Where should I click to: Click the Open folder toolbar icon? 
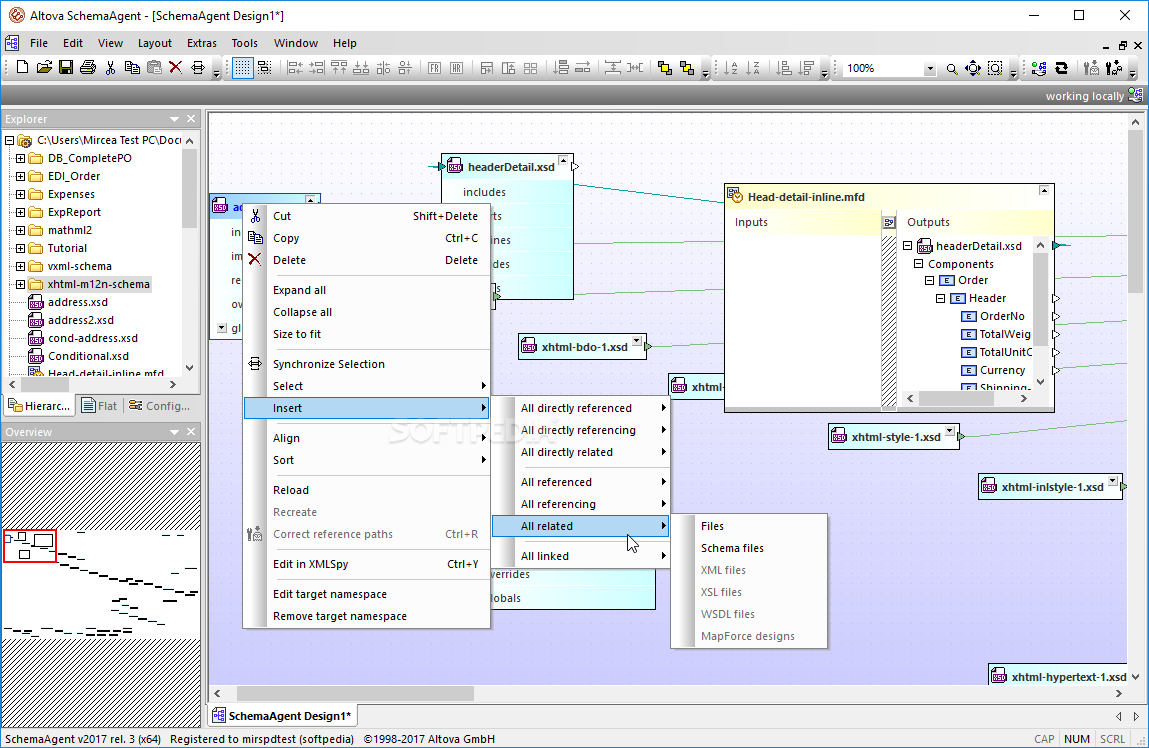(44, 68)
